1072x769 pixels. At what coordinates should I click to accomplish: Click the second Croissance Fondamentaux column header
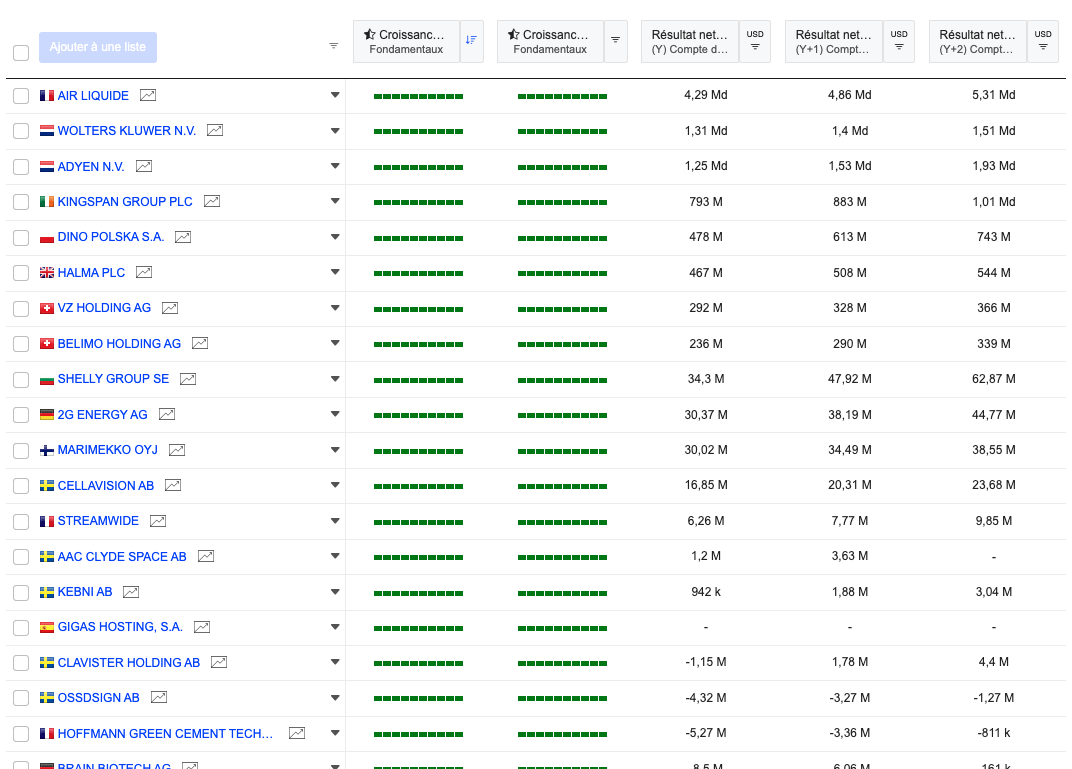pyautogui.click(x=550, y=41)
